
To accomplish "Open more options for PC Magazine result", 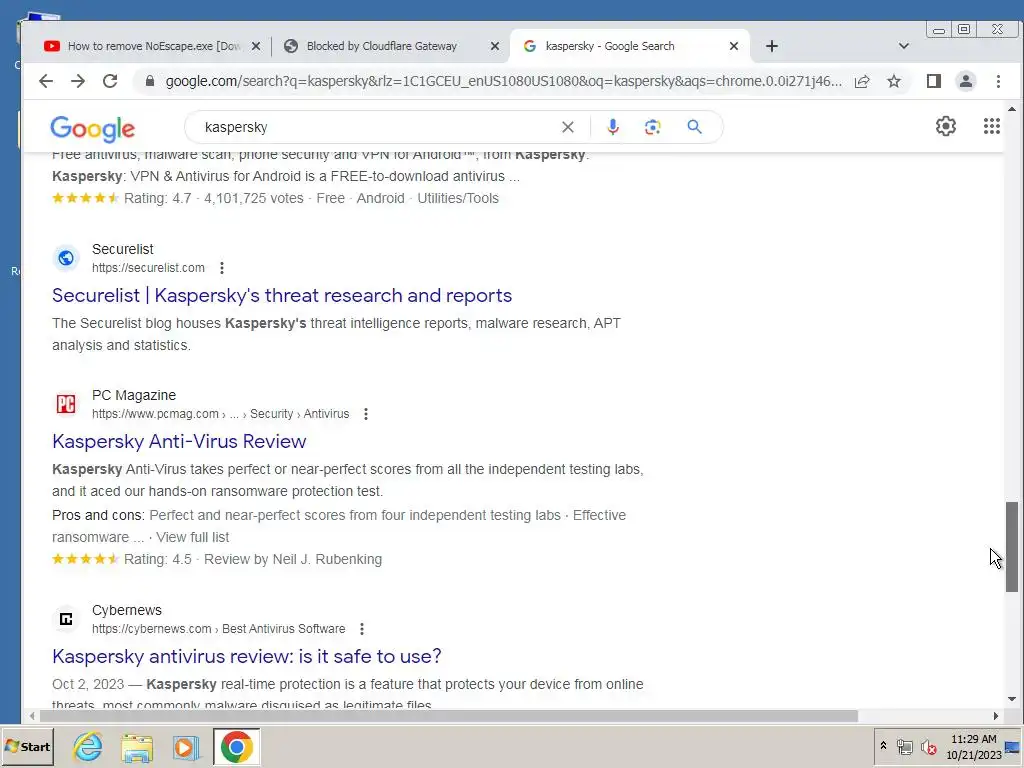I will (x=366, y=414).
